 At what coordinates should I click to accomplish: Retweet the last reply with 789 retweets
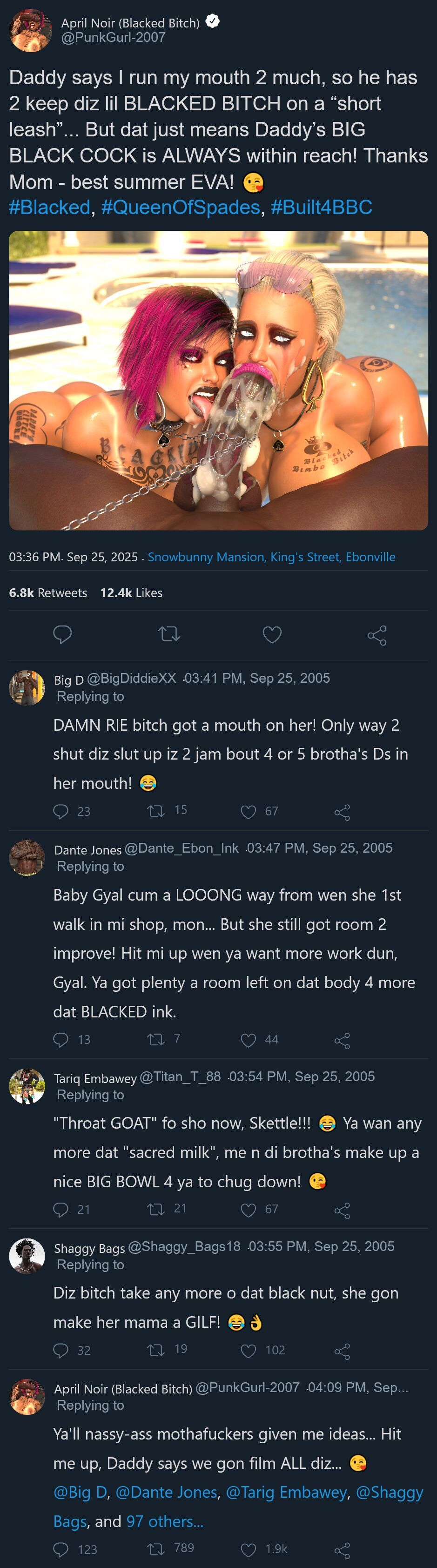coord(156,1548)
